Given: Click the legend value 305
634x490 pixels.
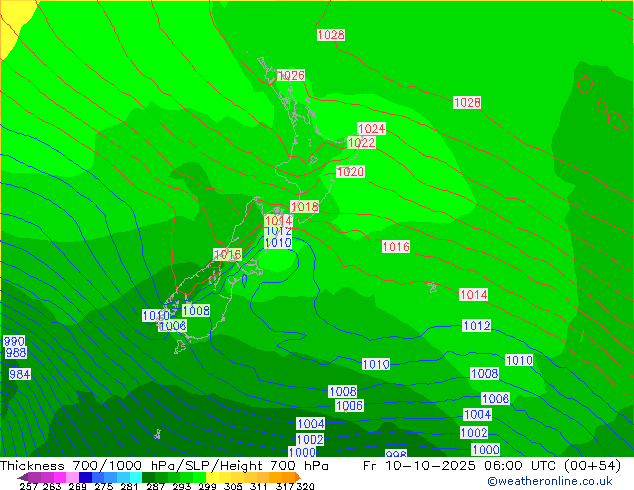Looking at the screenshot, I should pyautogui.click(x=233, y=486).
